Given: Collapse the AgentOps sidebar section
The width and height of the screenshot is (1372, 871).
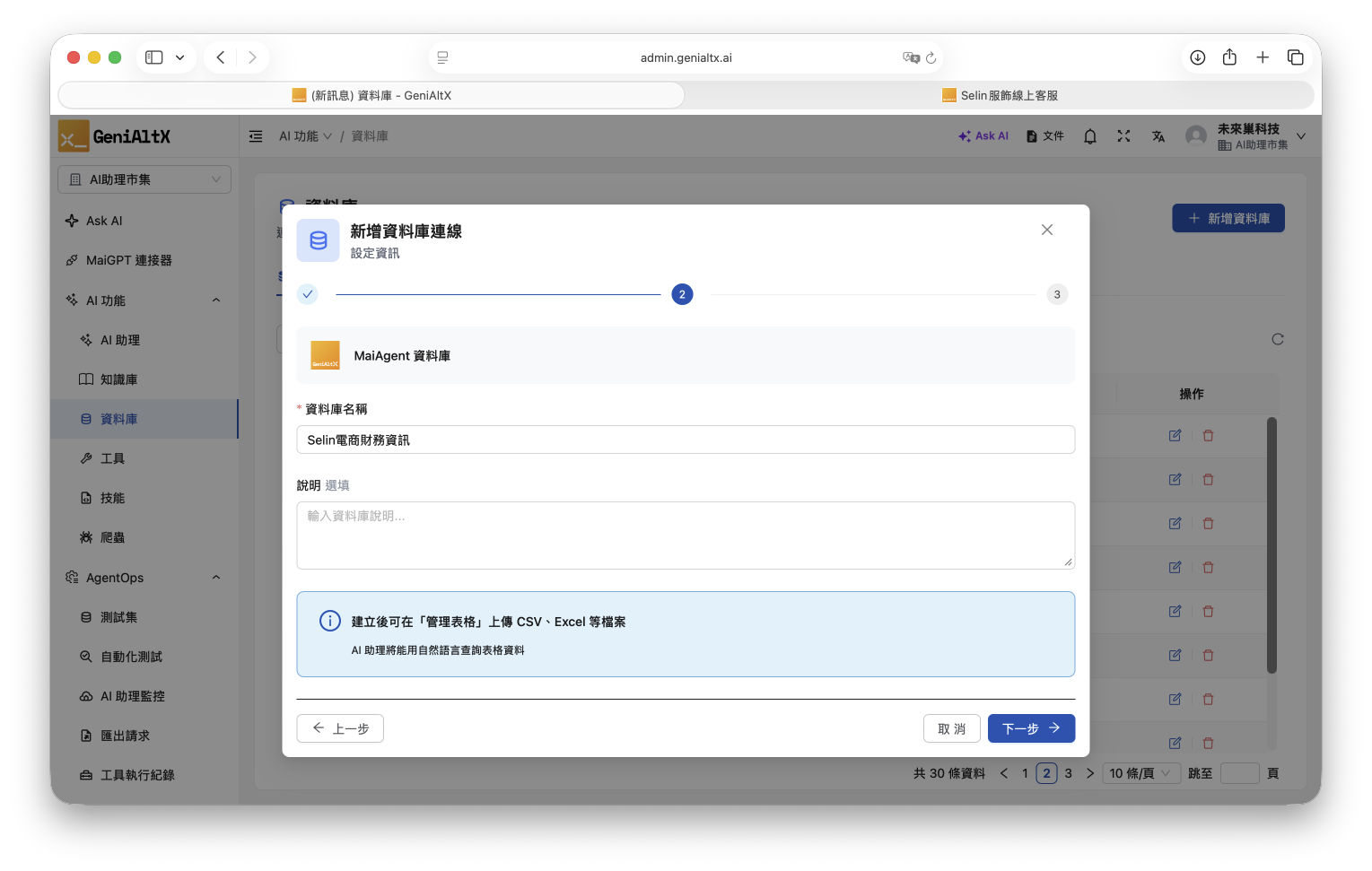Looking at the screenshot, I should (215, 578).
